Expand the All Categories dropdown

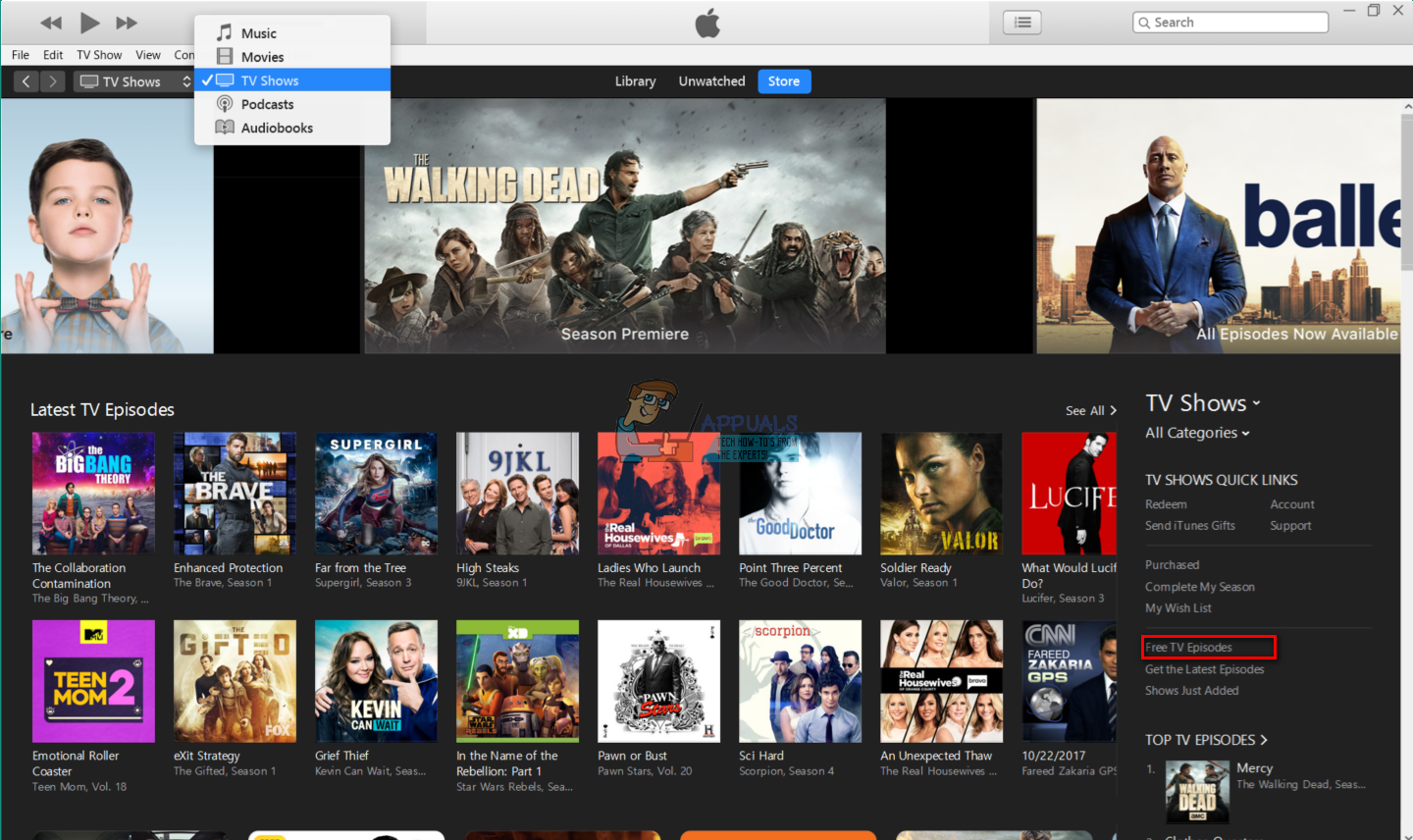tap(1197, 433)
